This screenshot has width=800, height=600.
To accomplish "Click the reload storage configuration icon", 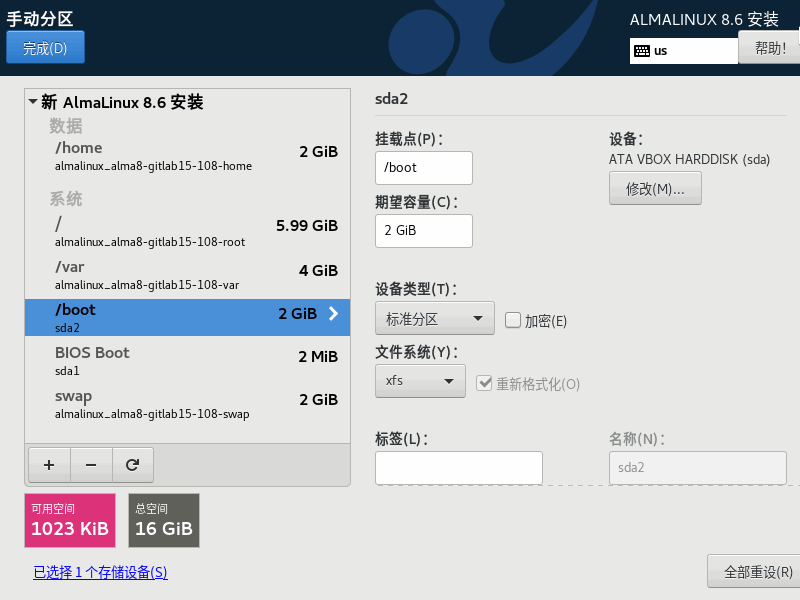I will (x=133, y=465).
